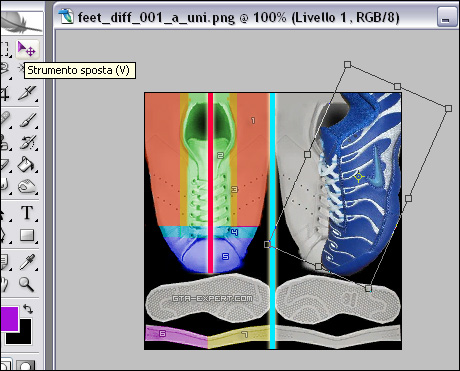This screenshot has height=371, width=460.
Task: Select the Zoom magnifier tool
Action: (27, 284)
